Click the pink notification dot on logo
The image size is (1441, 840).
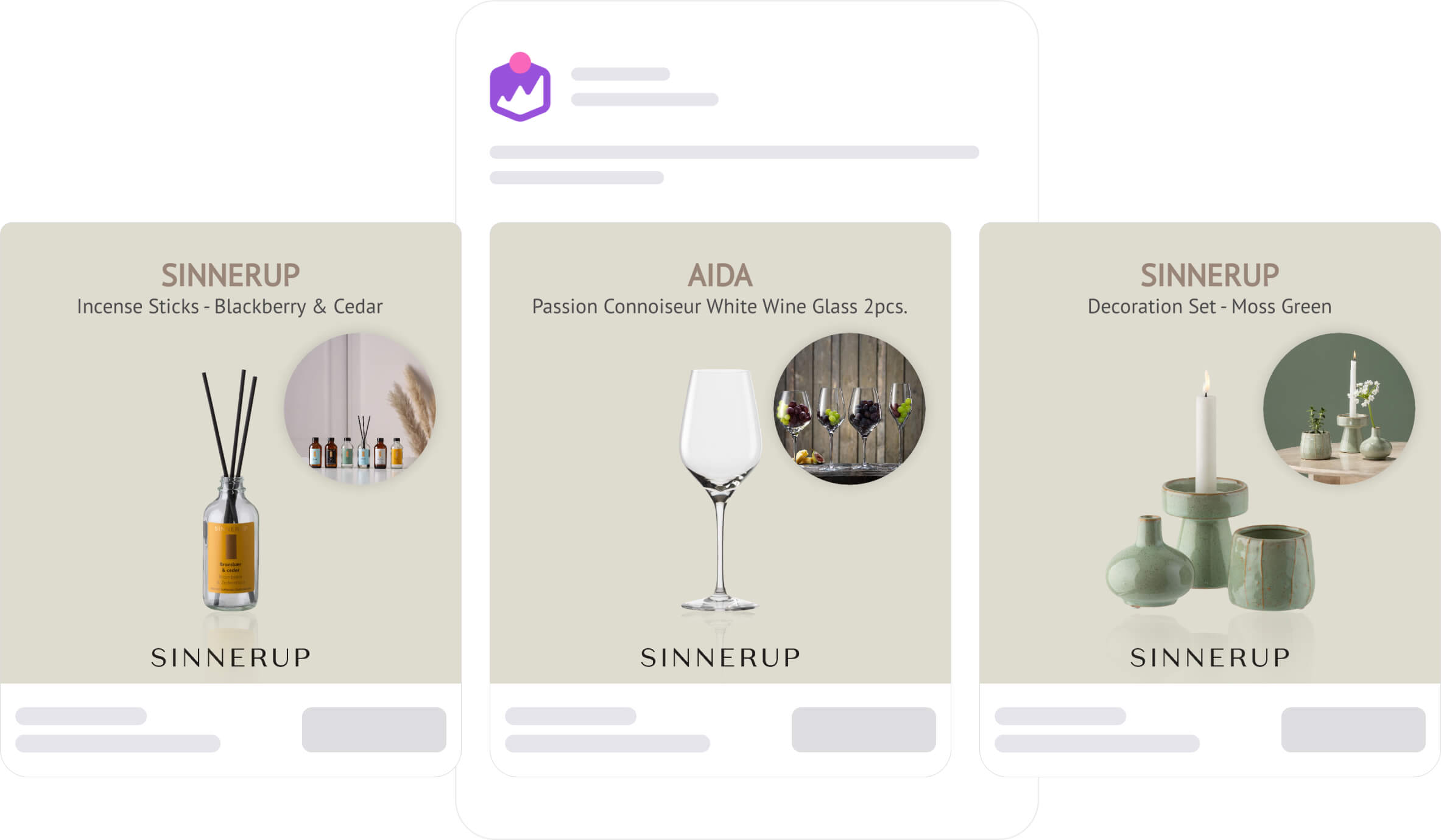point(520,63)
